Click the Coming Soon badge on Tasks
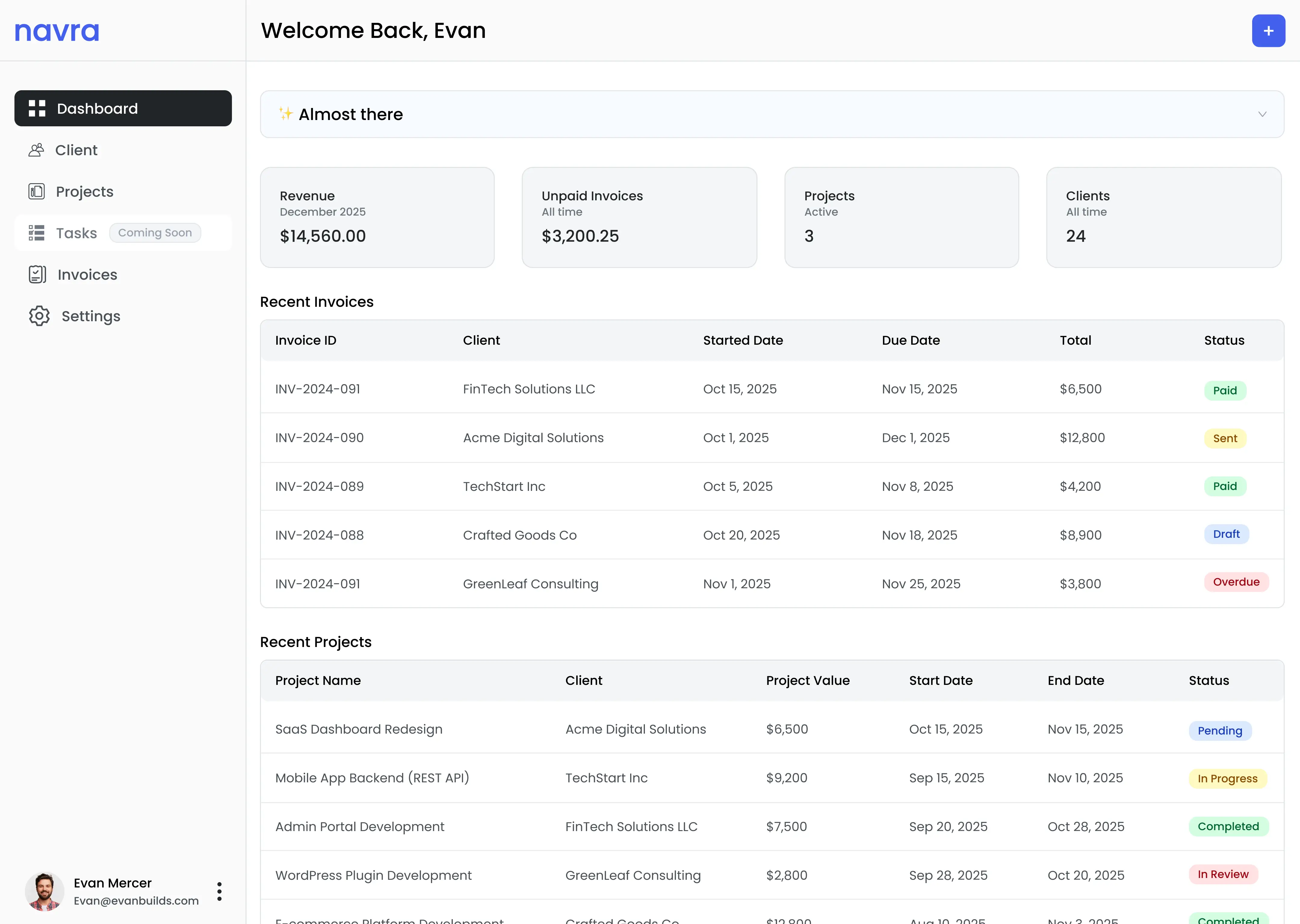The width and height of the screenshot is (1300, 924). 155,233
